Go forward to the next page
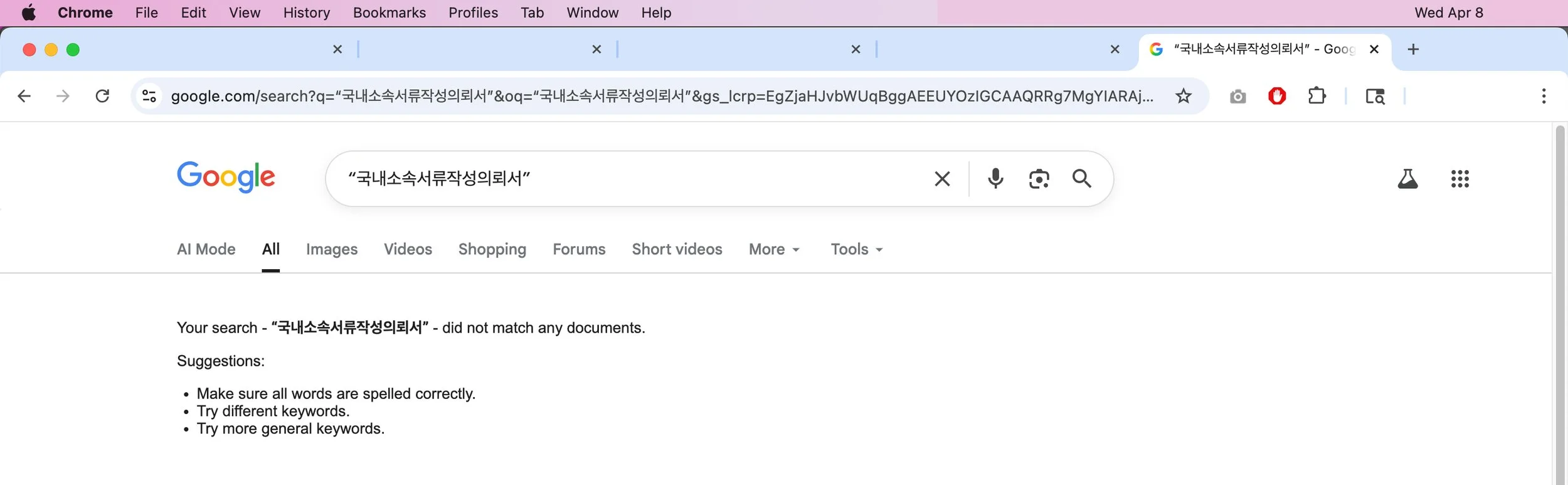The image size is (1568, 485). [x=63, y=96]
